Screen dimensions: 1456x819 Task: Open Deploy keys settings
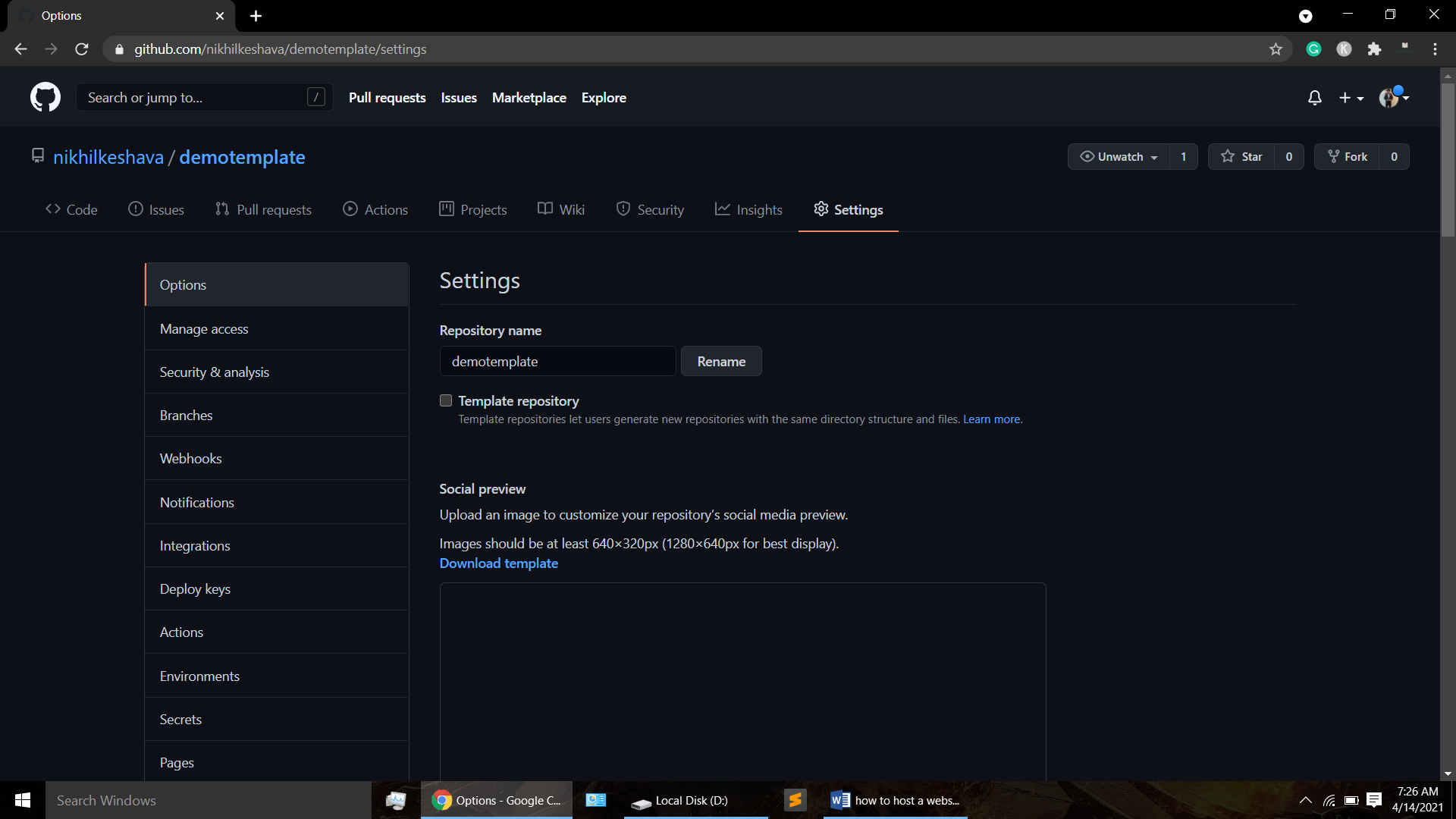(277, 589)
